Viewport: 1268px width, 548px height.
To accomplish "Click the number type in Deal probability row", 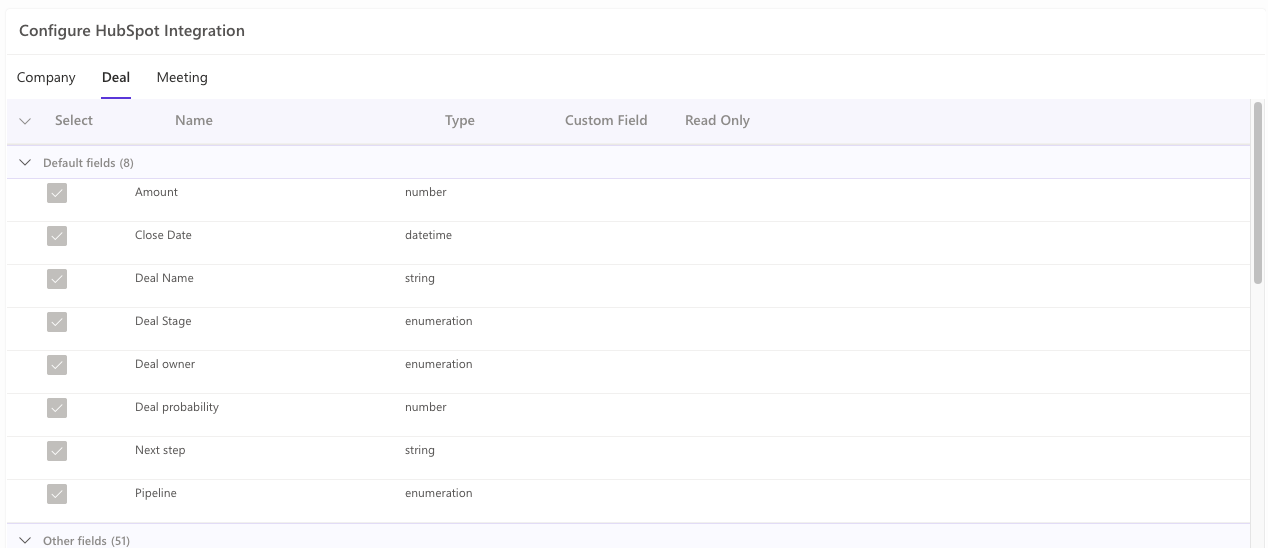I will point(426,407).
